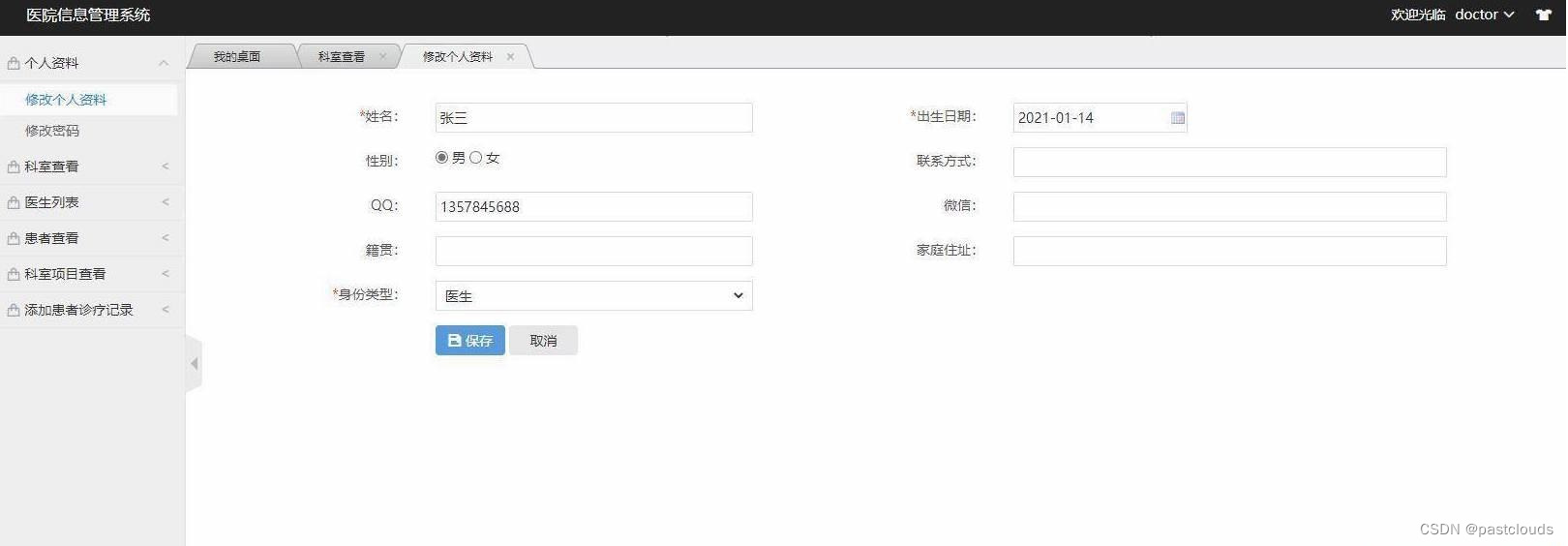The height and width of the screenshot is (546, 1568).
Task: Click the lock icon beside 科室查看 menu
Action: click(14, 167)
